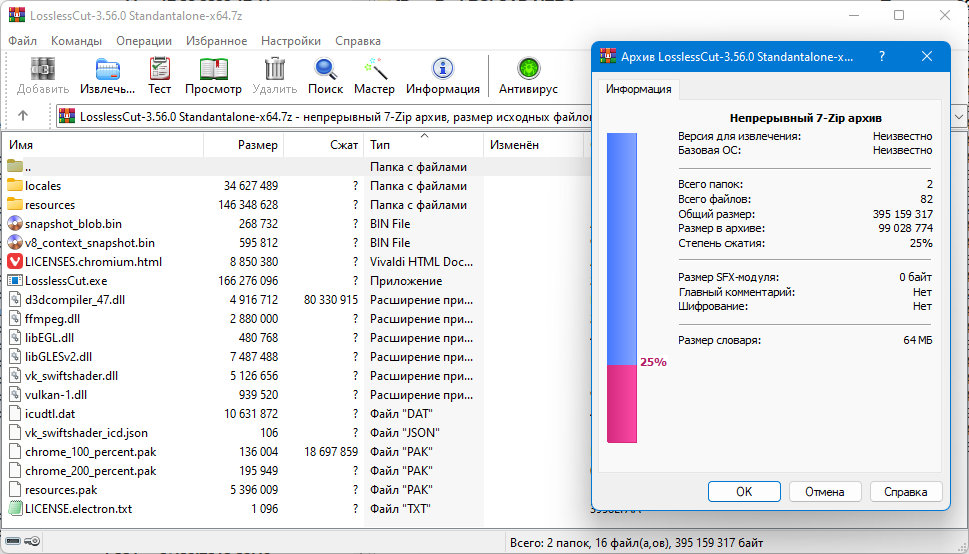The width and height of the screenshot is (969, 554).
Task: Click the help '?' button in dialog title
Action: [x=882, y=56]
